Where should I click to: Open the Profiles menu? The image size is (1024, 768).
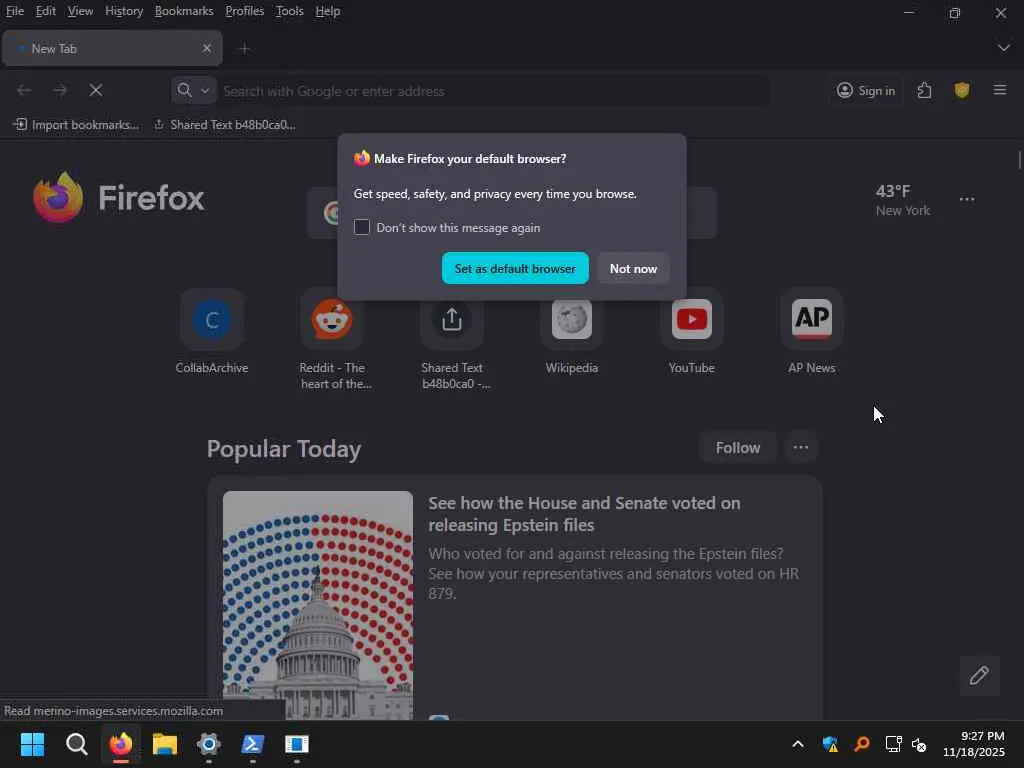point(245,11)
